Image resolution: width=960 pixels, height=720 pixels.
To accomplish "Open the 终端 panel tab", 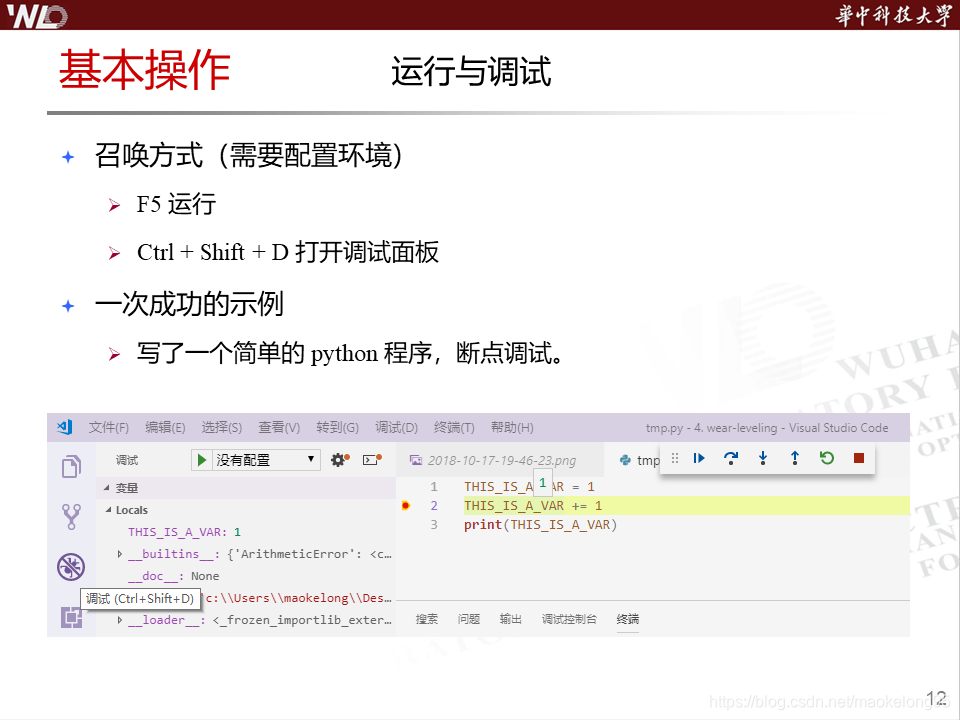I will tap(628, 619).
